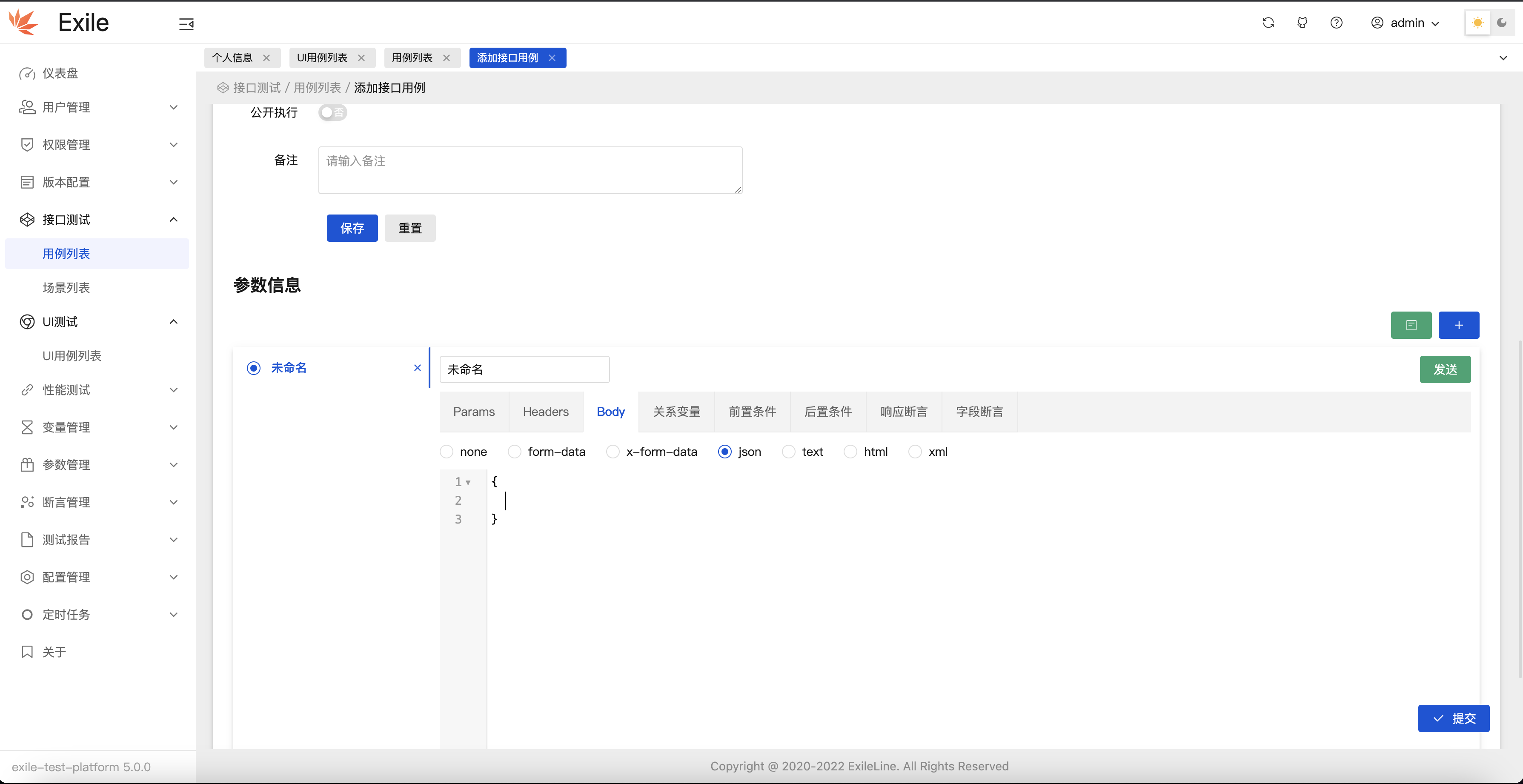Image resolution: width=1523 pixels, height=784 pixels.
Task: Remove the 未命名 entry with X
Action: tap(418, 368)
